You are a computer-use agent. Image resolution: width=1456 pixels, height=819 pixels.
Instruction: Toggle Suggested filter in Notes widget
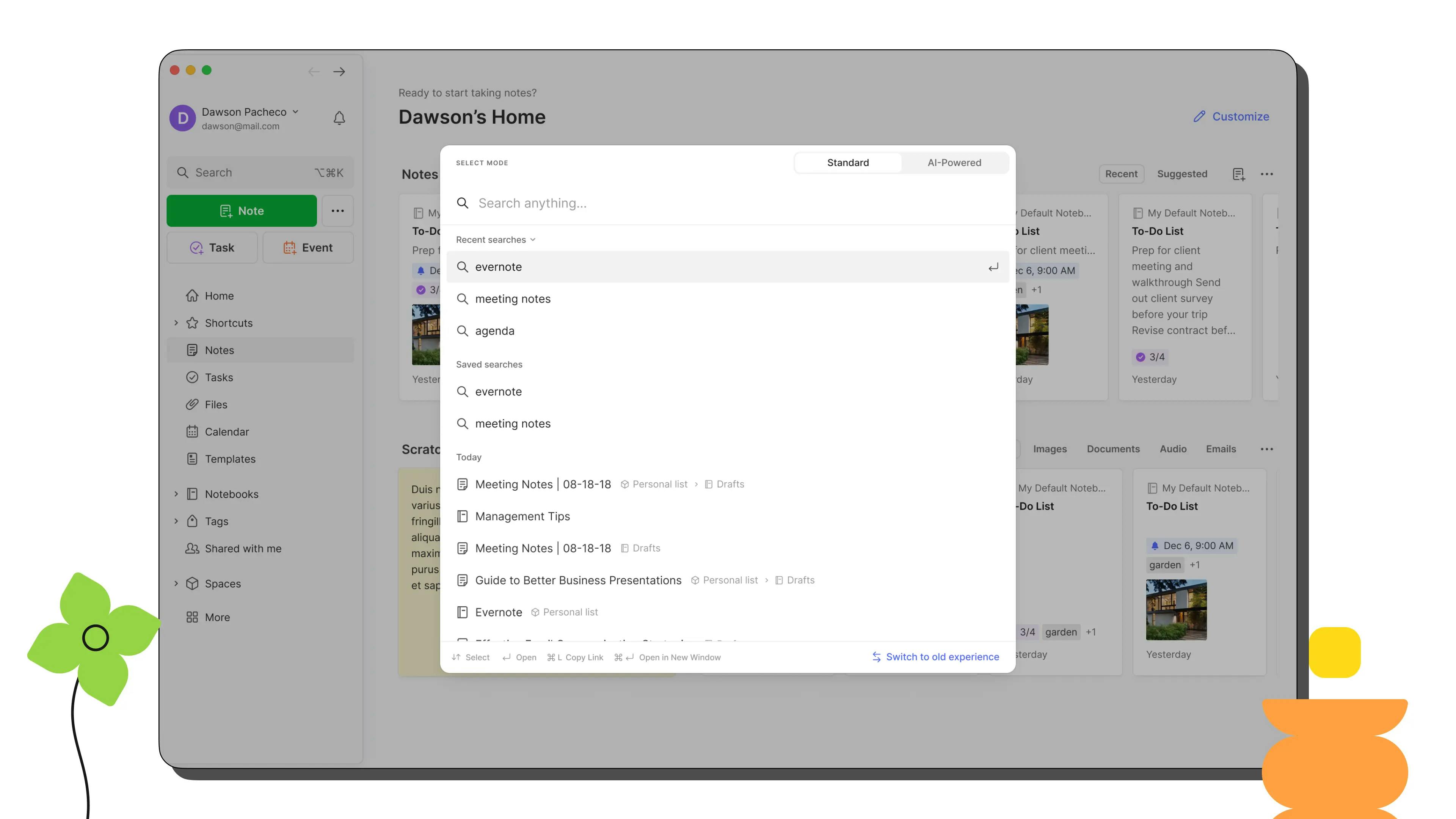pos(1182,174)
